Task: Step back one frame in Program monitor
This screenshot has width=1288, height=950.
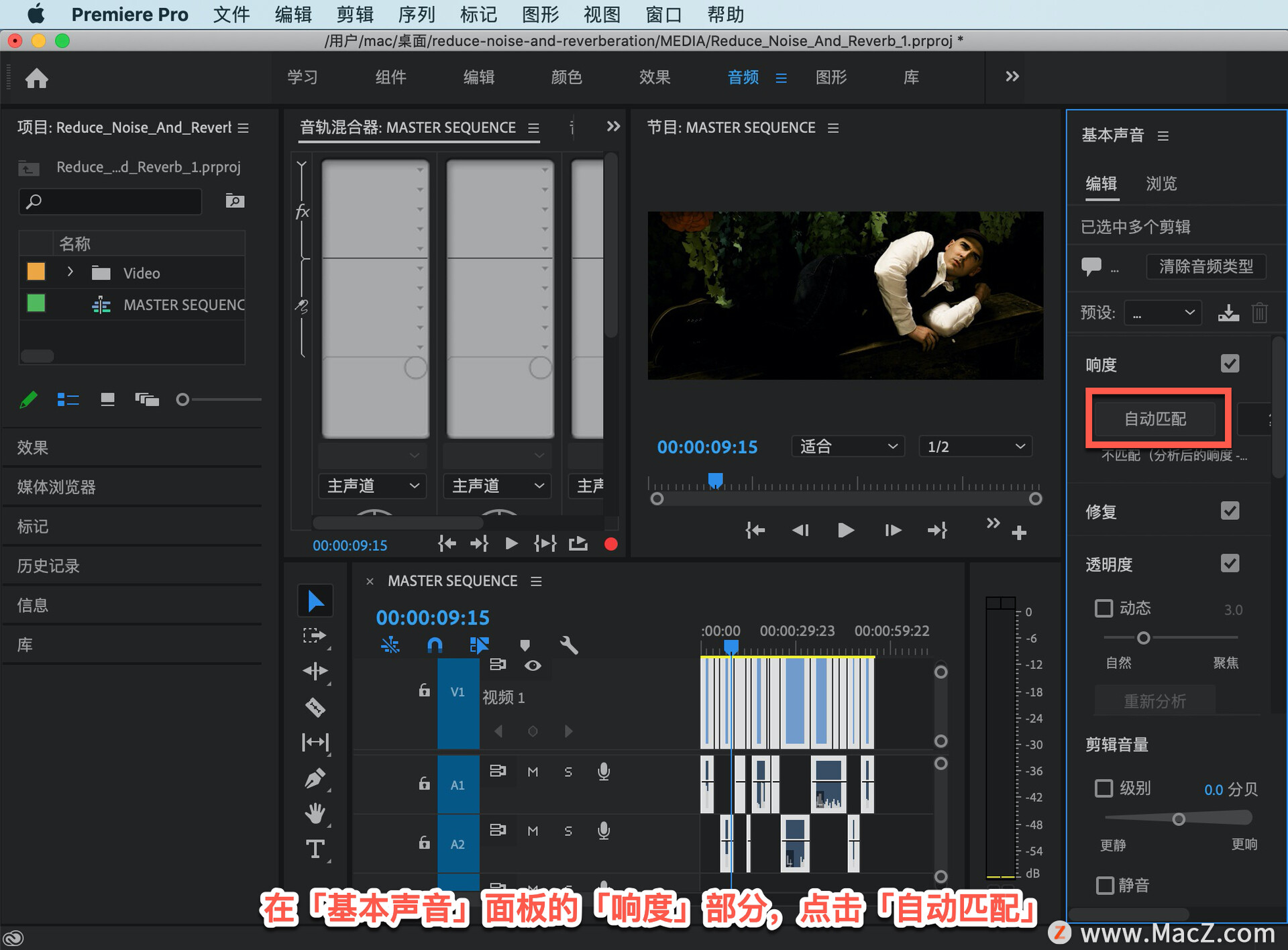Action: pos(800,530)
